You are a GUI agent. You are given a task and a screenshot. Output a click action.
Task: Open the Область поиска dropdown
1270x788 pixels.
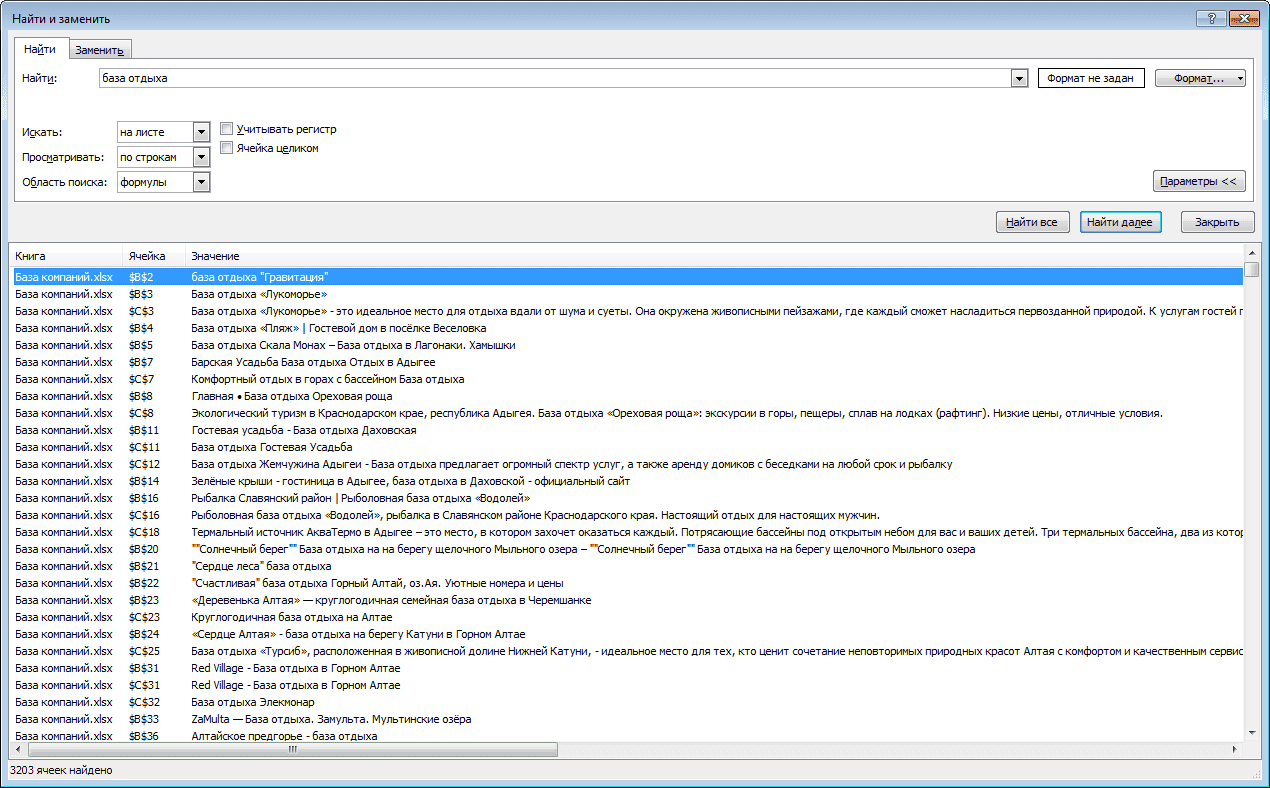(x=201, y=182)
